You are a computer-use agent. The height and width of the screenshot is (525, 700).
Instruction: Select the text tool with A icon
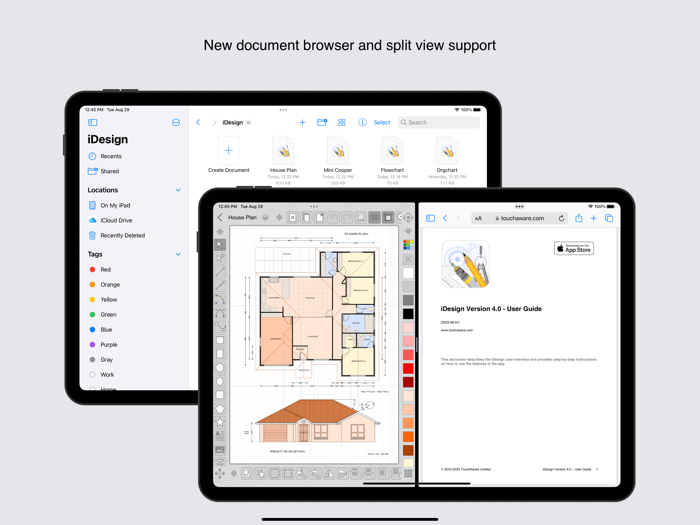[x=220, y=435]
